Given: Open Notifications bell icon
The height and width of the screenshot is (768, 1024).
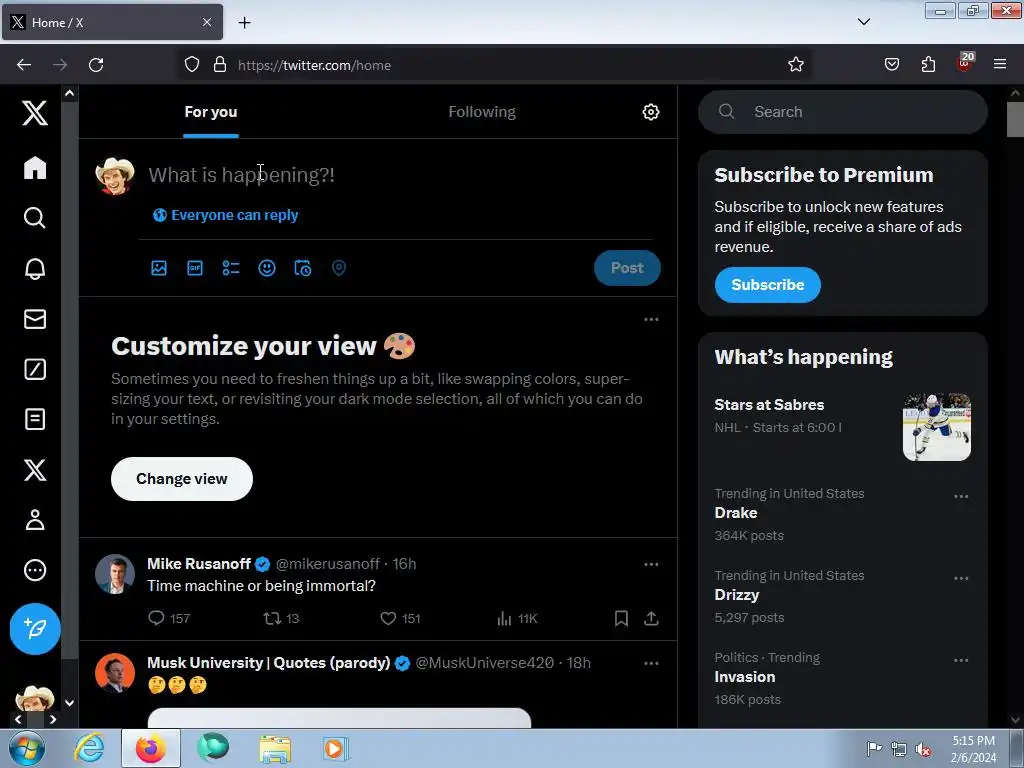Looking at the screenshot, I should click(35, 268).
